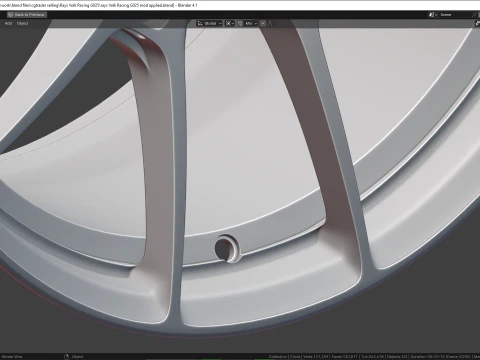
Task: Click the Object hint in status bar
Action: click(77, 356)
